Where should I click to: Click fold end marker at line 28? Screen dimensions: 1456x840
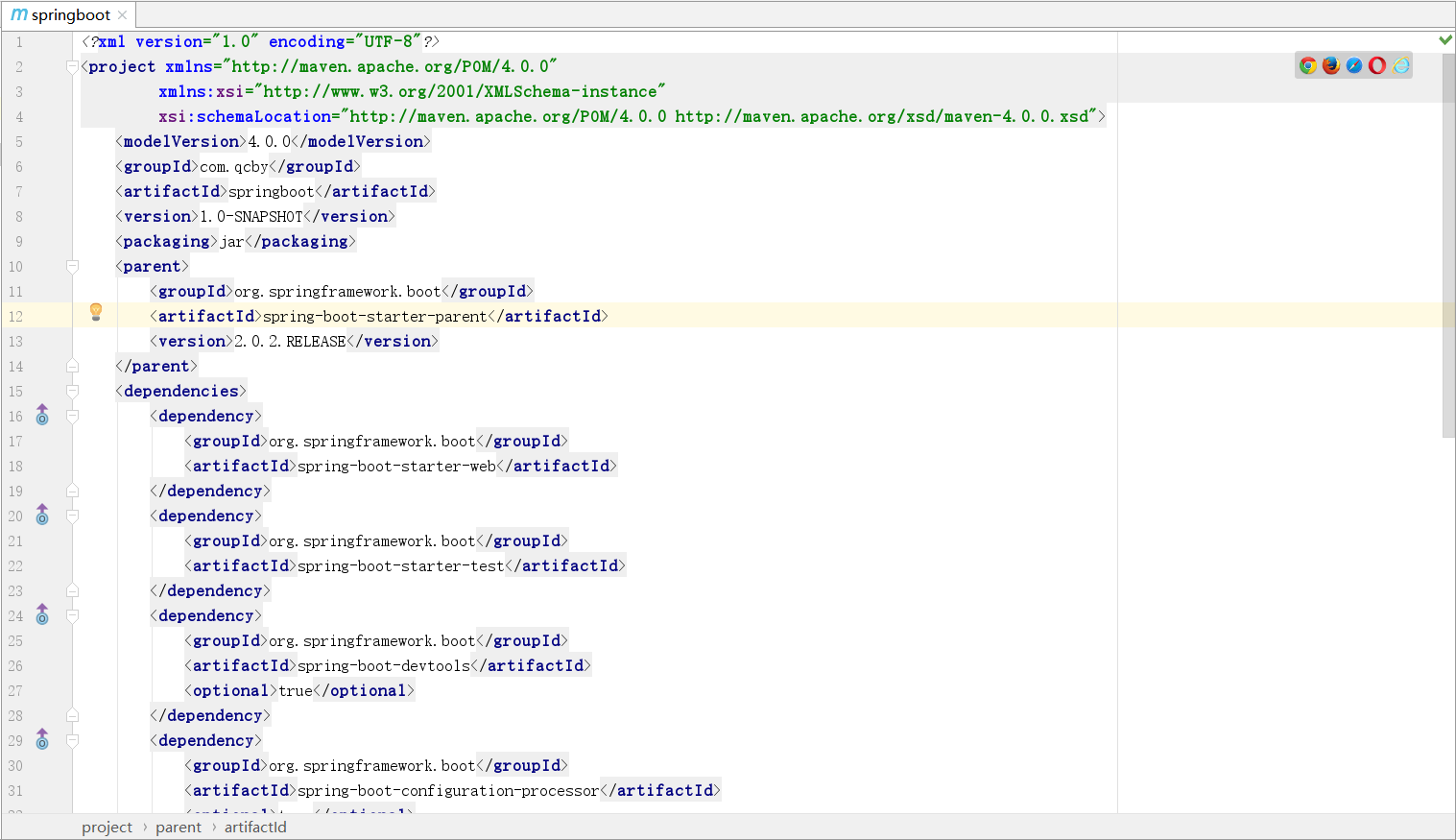[72, 716]
